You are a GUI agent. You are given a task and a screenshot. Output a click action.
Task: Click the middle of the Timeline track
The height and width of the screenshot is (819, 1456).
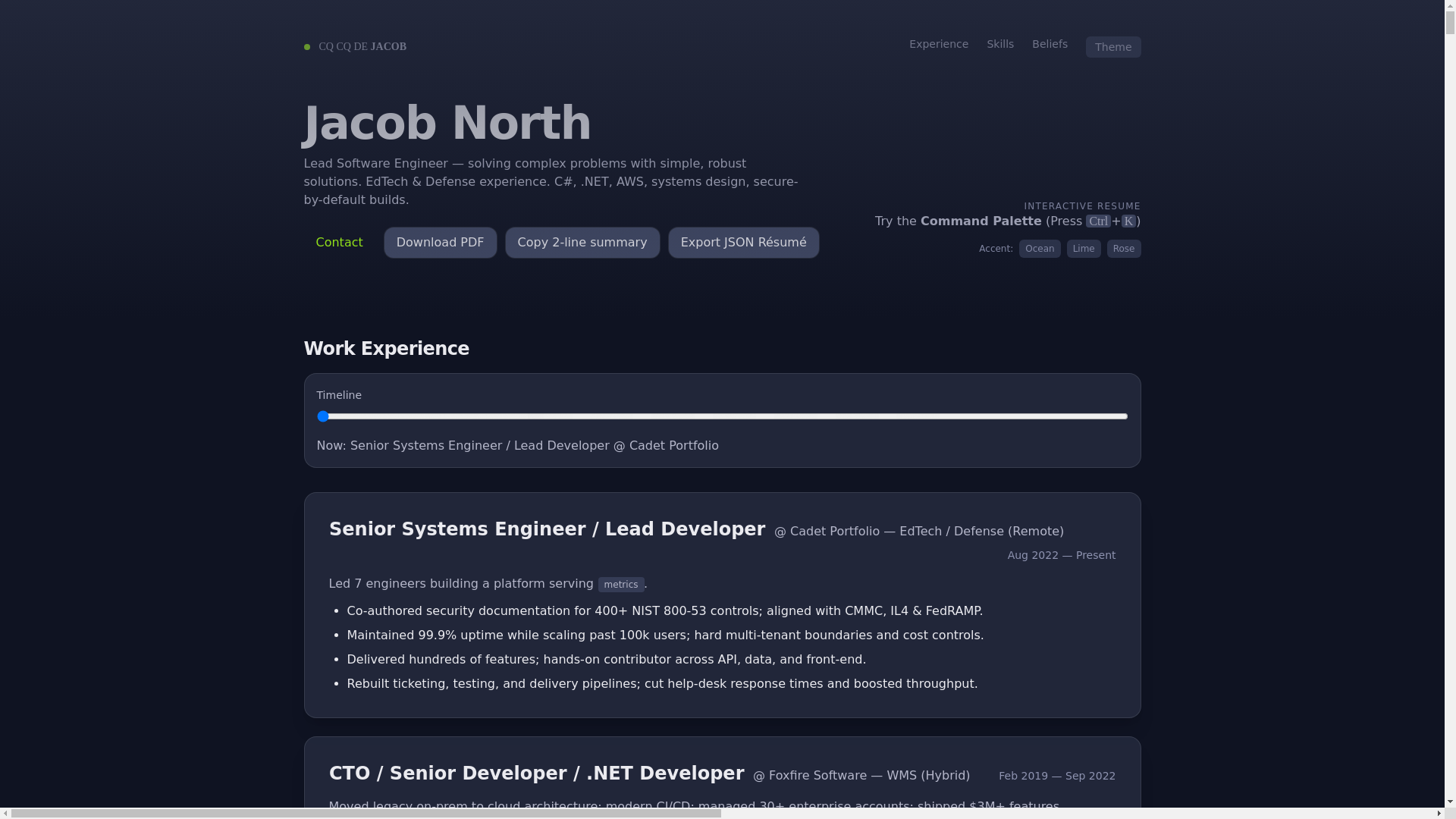pyautogui.click(x=722, y=416)
